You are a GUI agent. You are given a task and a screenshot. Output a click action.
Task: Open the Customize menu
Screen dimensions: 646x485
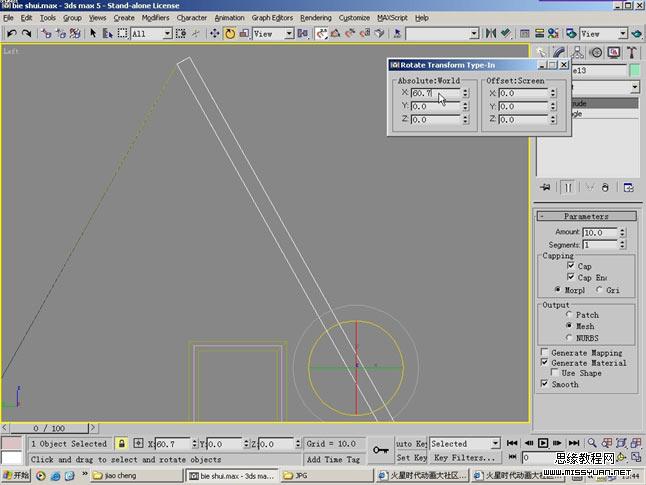(x=354, y=18)
